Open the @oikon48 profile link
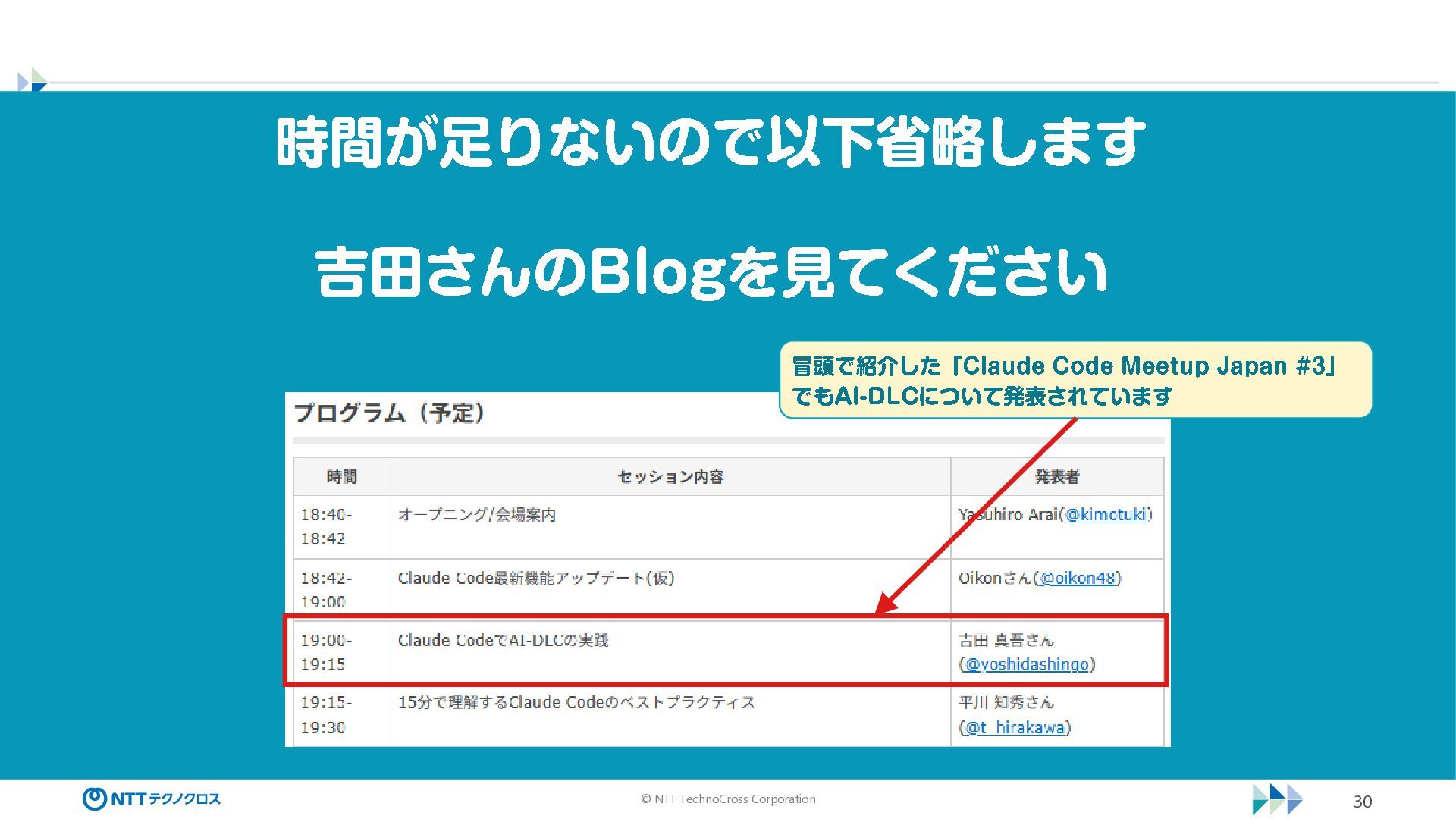Viewport: 1456px width, 819px height. coord(1078,579)
